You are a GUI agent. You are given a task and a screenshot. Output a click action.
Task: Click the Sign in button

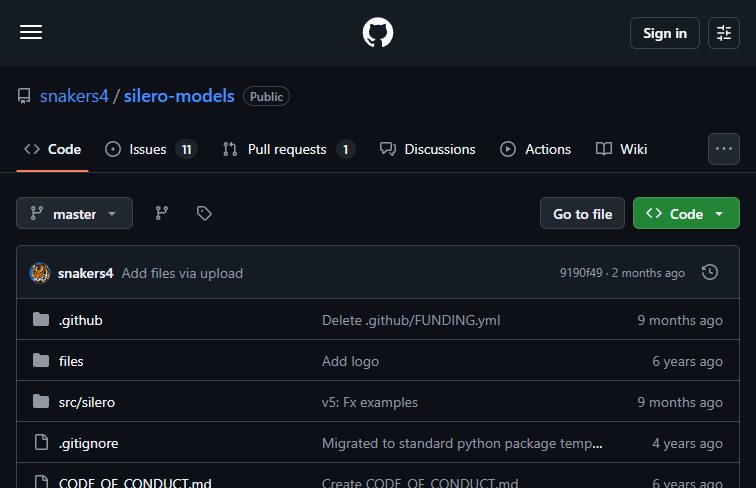664,33
